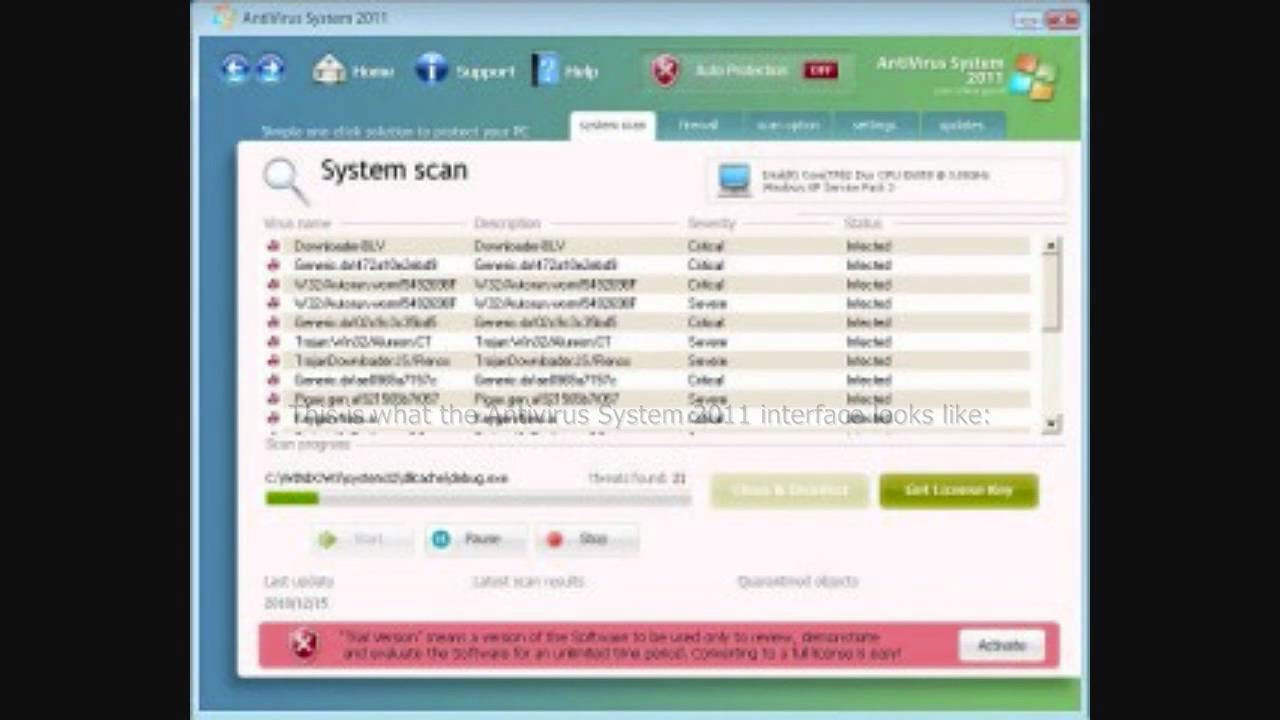Click the red shield icon in Trial version banner
1280x720 pixels.
point(304,645)
